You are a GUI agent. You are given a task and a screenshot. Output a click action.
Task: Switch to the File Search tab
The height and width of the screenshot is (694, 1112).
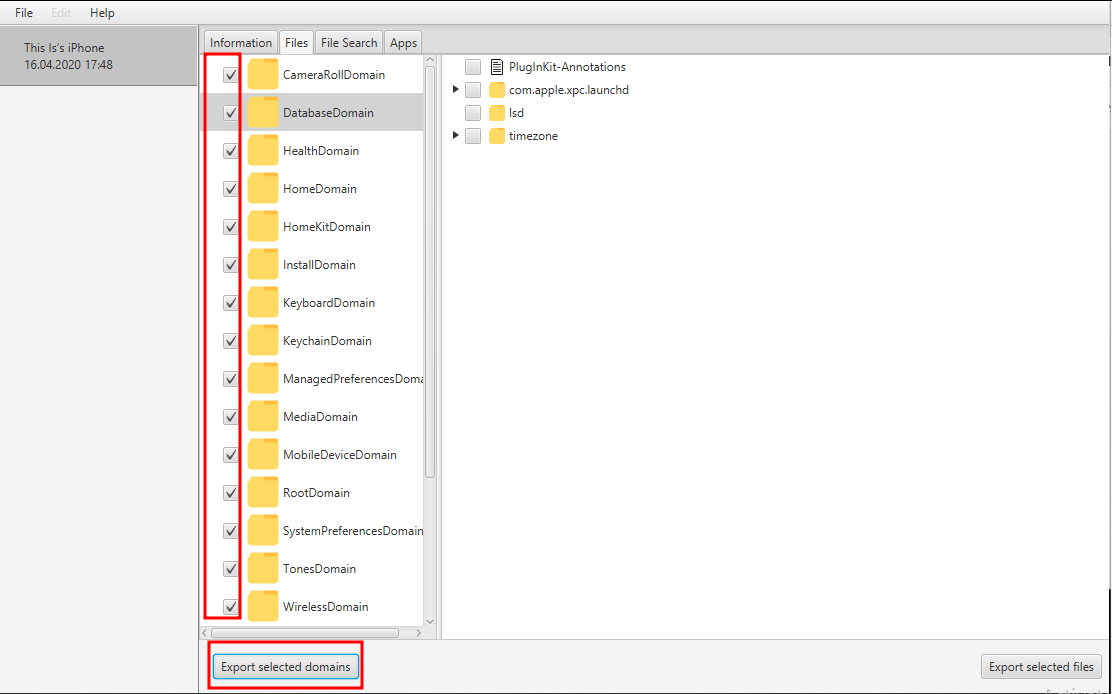(349, 43)
